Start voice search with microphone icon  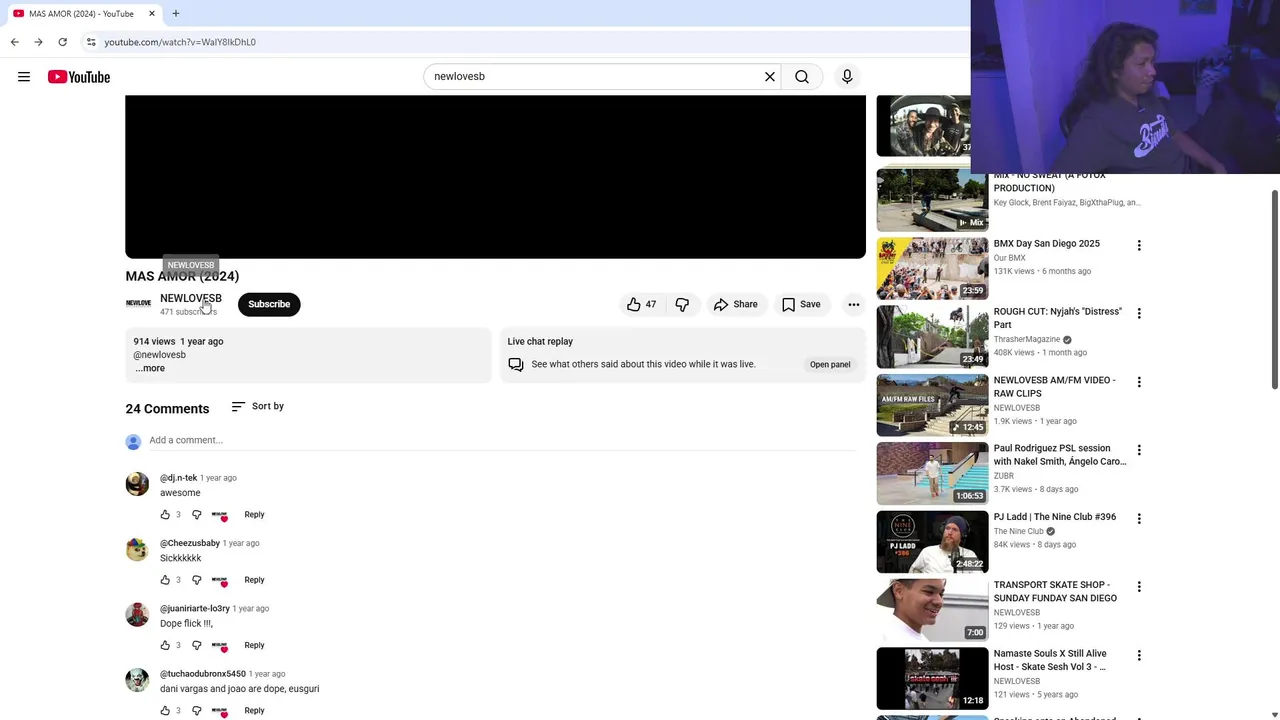[x=847, y=77]
